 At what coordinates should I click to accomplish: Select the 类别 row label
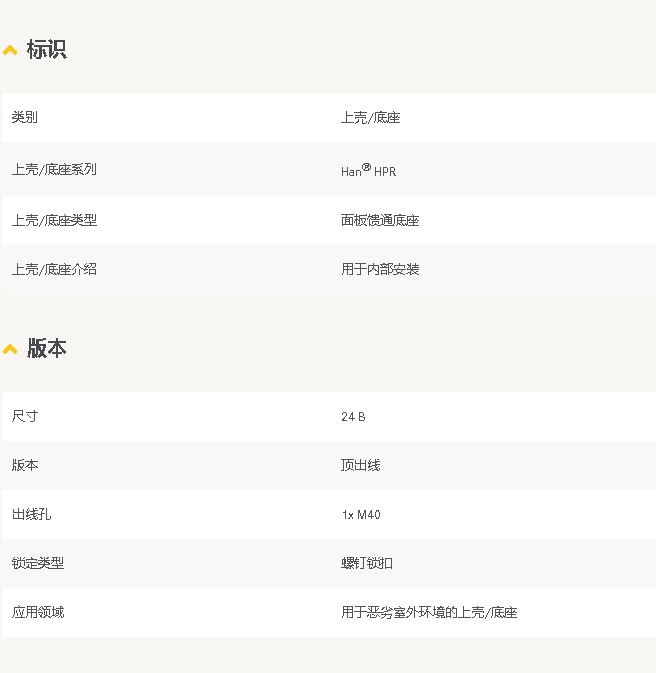coord(25,118)
